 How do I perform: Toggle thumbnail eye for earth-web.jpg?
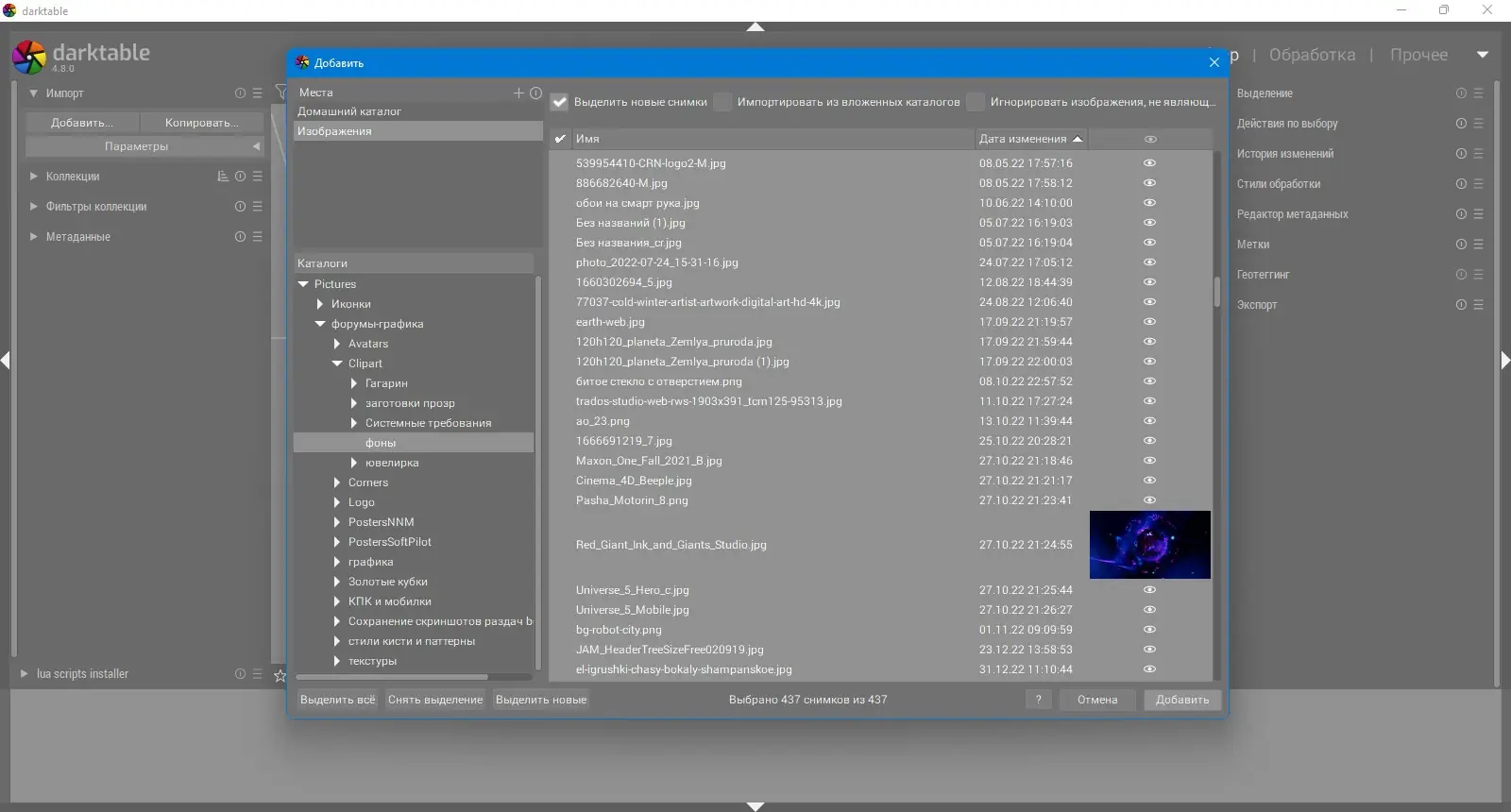1149,322
